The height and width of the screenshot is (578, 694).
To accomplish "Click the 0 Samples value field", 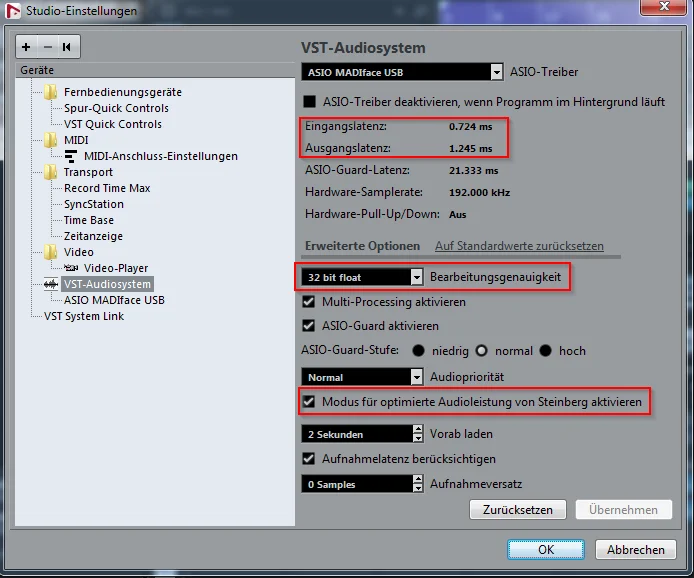I will pos(357,484).
